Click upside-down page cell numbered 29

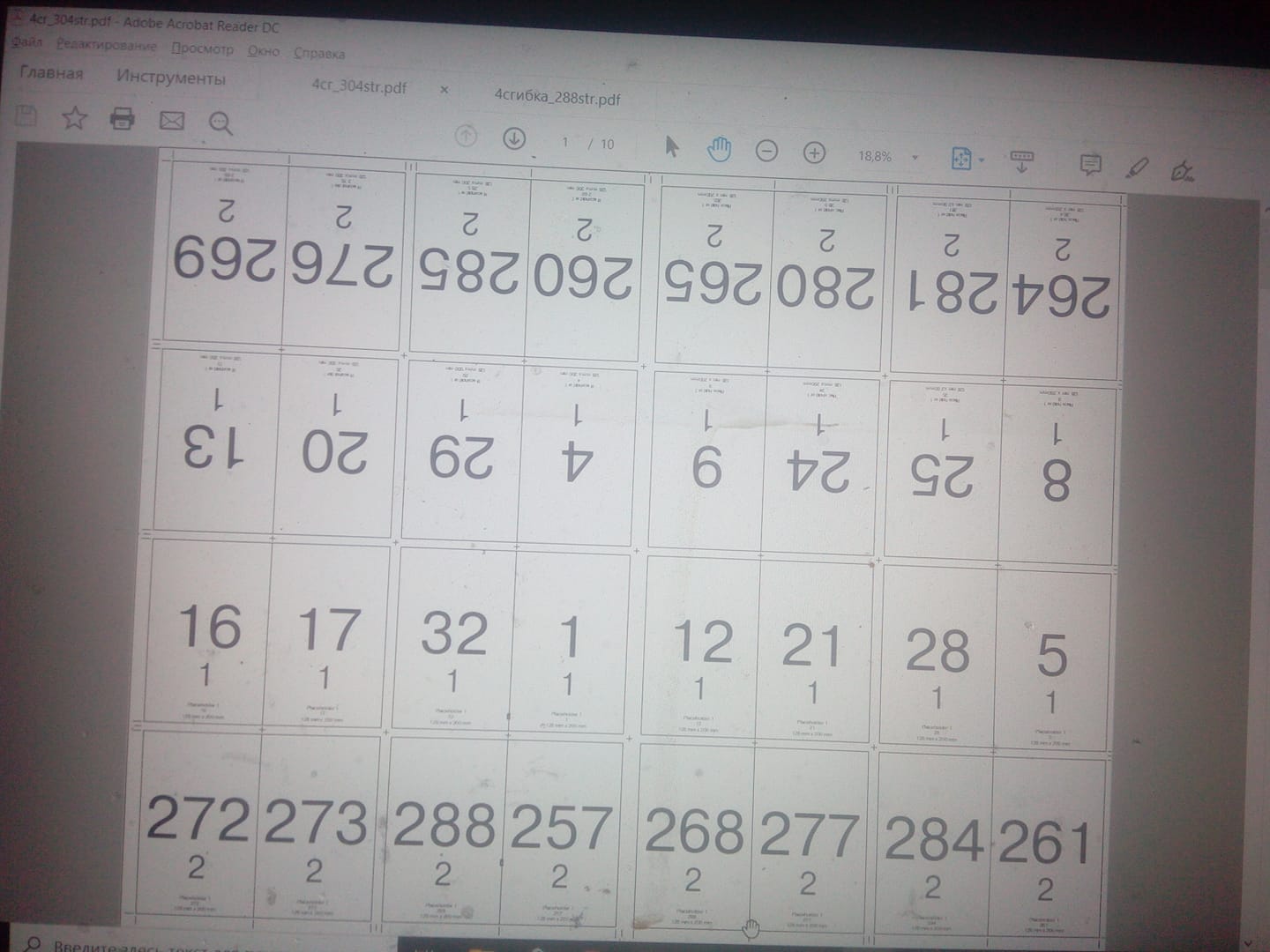(x=461, y=450)
